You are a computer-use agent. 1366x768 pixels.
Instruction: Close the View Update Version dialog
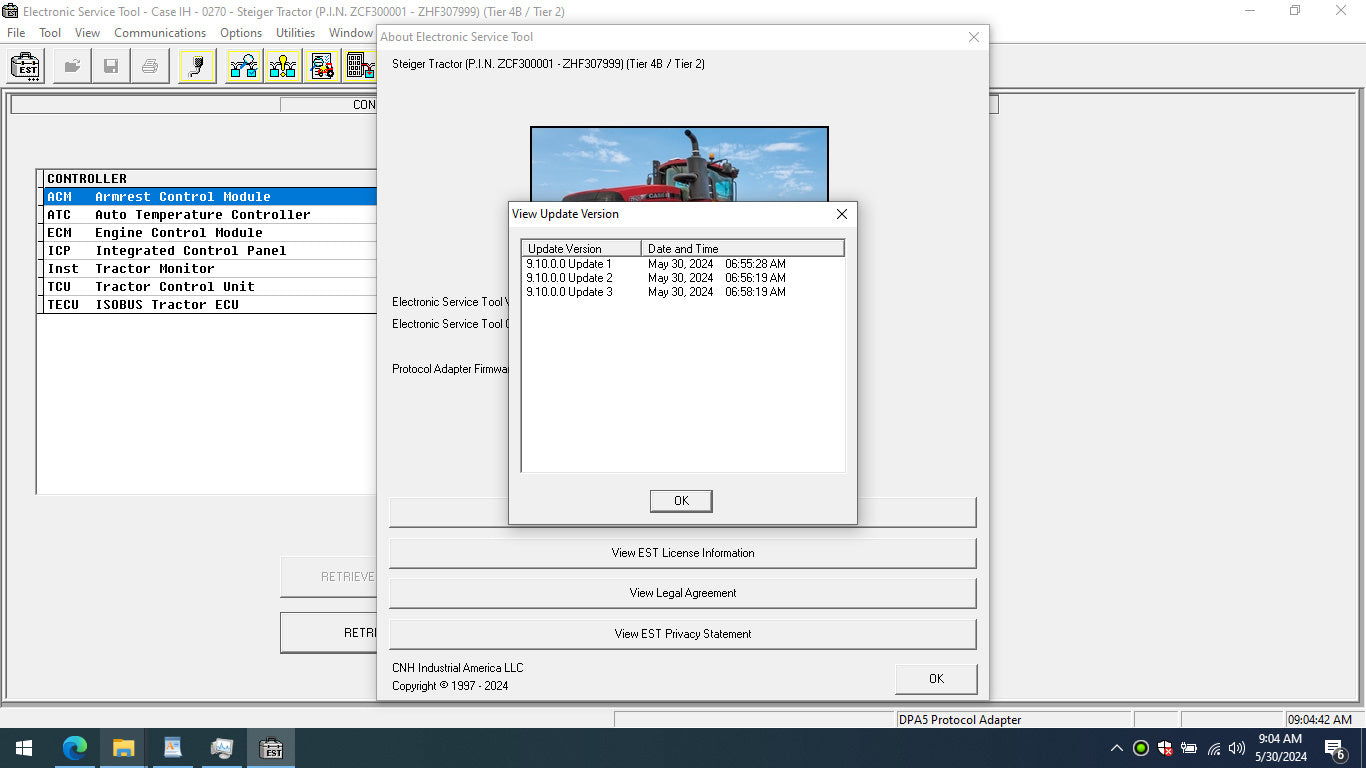[x=842, y=214]
